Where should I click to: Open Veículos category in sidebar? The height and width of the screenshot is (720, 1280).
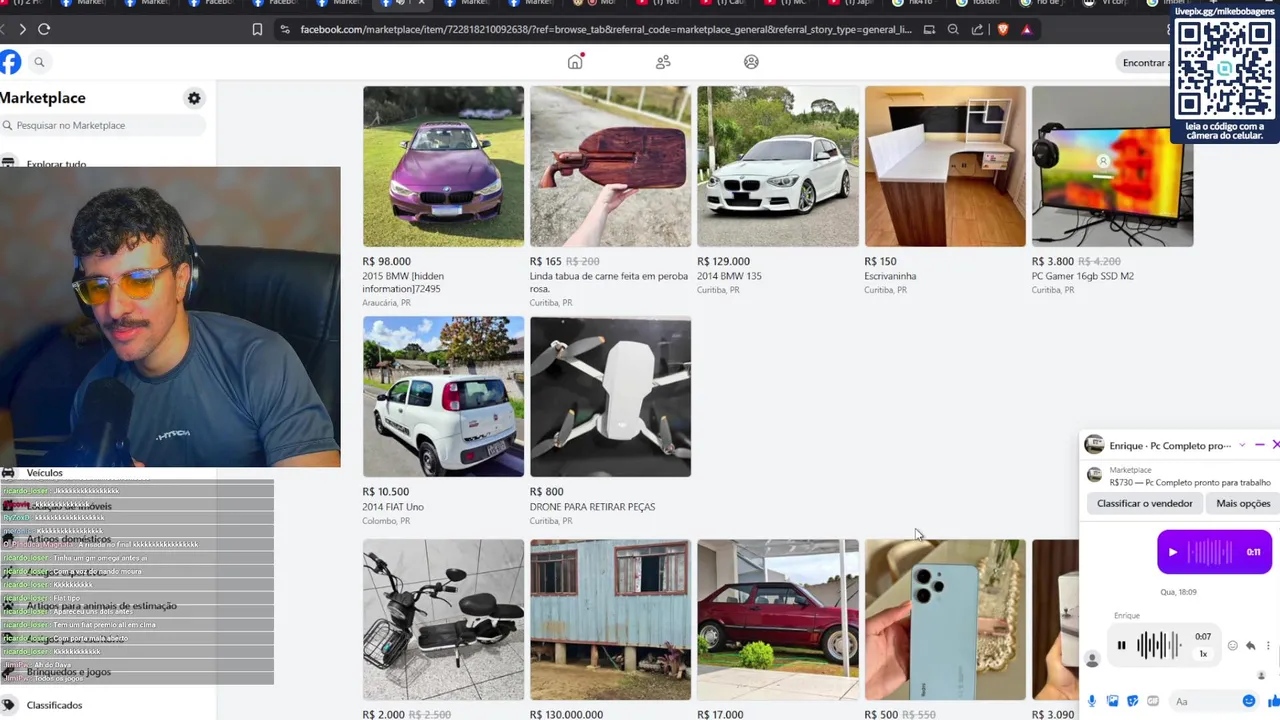44,473
